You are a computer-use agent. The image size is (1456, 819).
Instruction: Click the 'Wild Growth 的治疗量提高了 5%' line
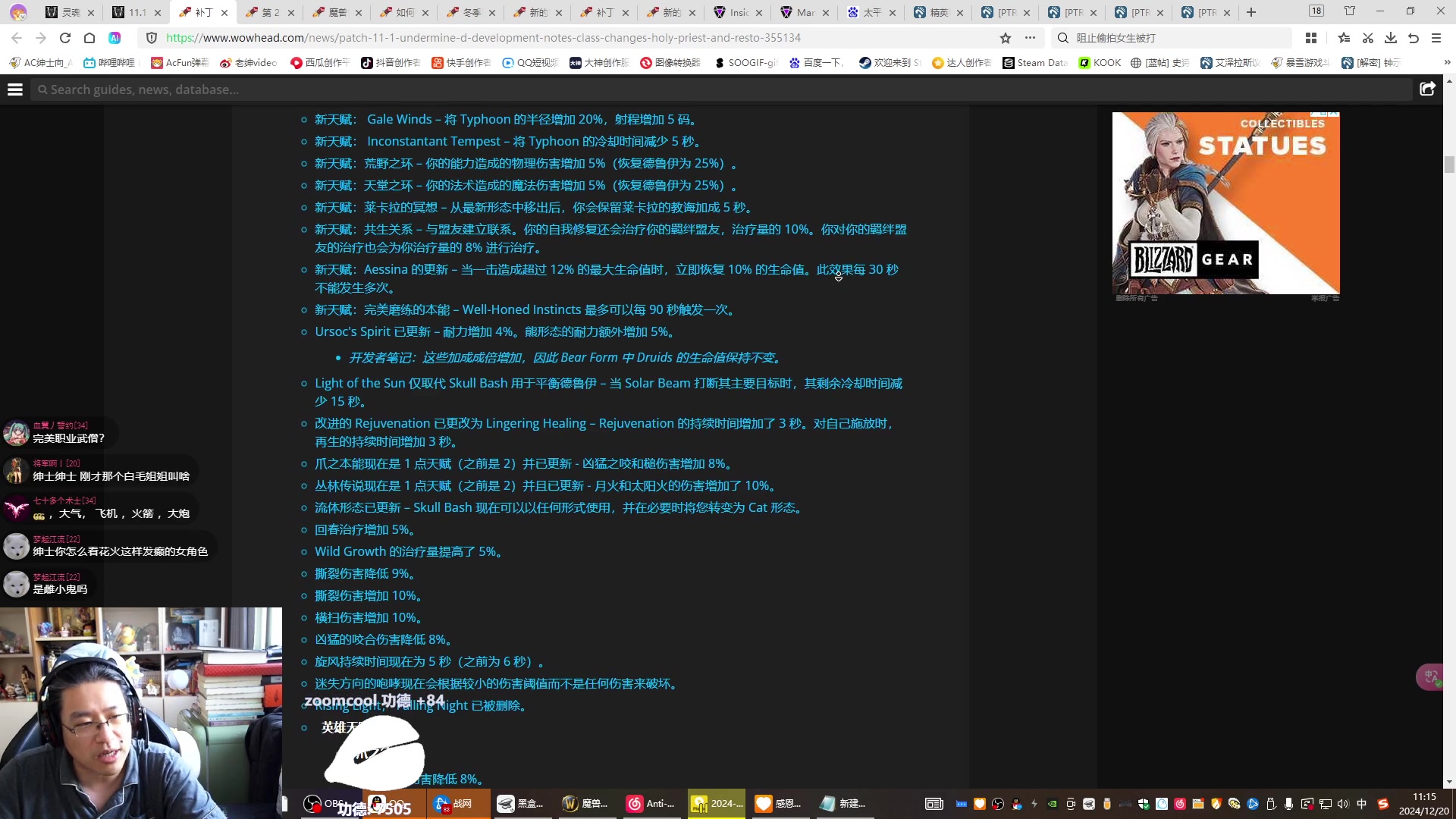point(409,551)
